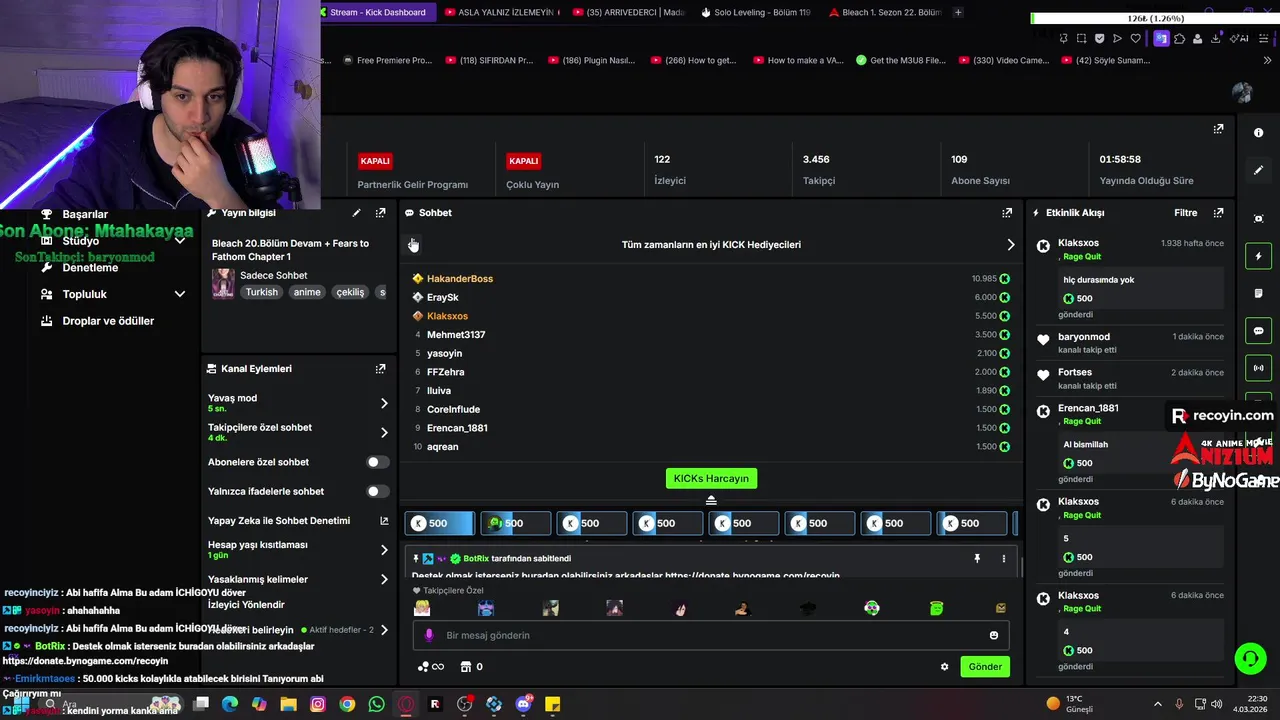Expand Yasaklanmış kelimeler settings
This screenshot has height=720, width=1280.
384,579
